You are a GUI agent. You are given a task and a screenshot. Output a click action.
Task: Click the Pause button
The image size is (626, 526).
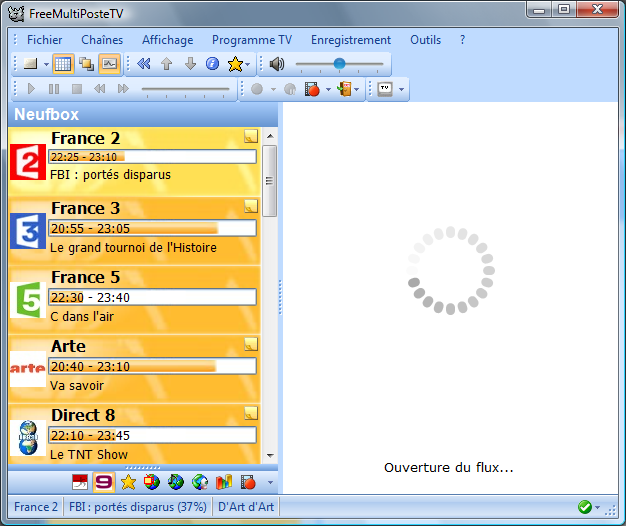[54, 89]
